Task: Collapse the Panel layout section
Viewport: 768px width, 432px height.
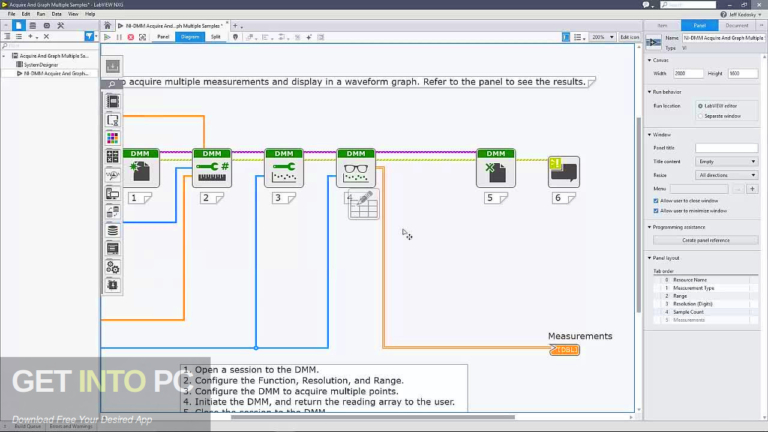Action: tap(650, 258)
